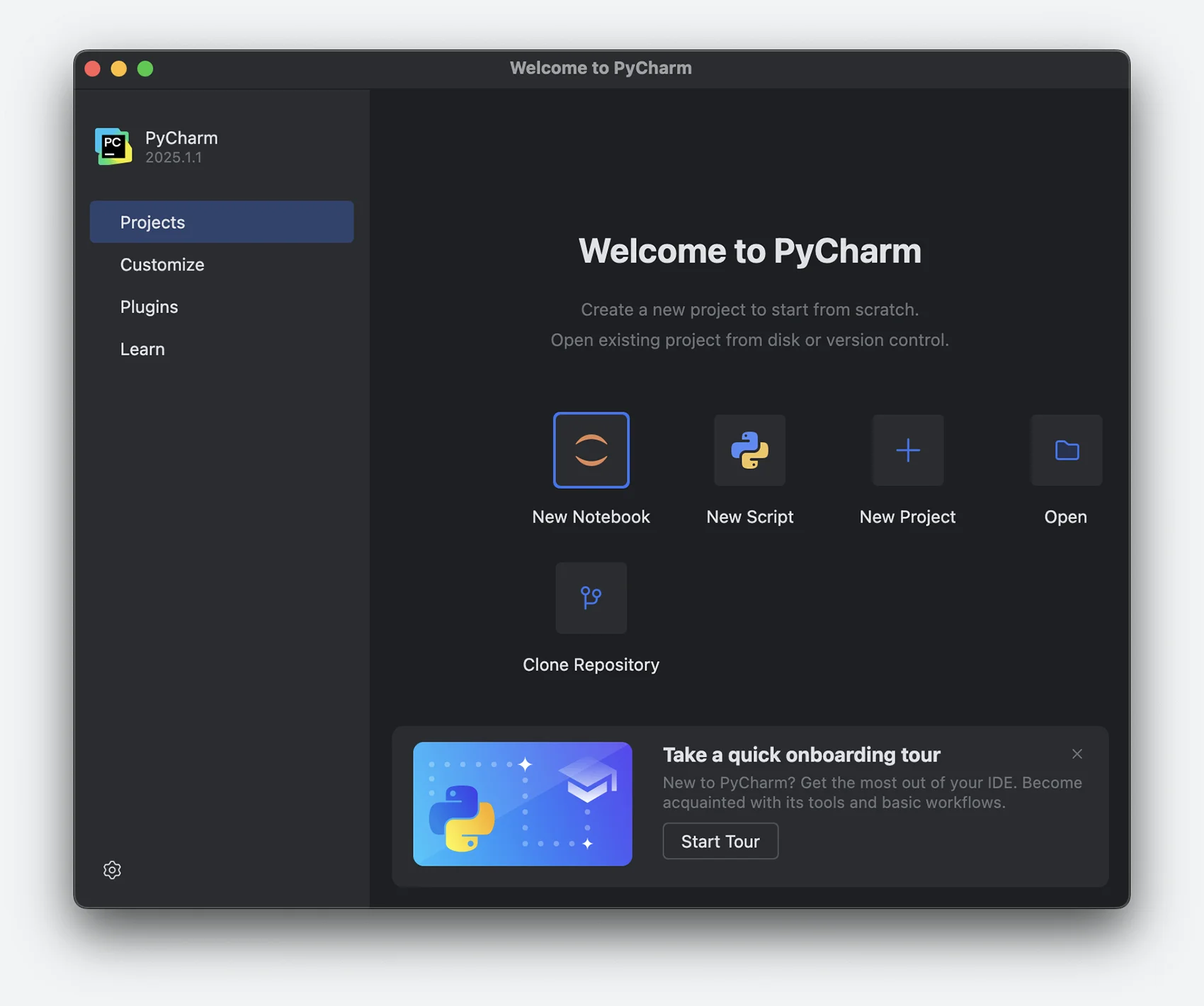
Task: Click the New Script label
Action: [749, 516]
